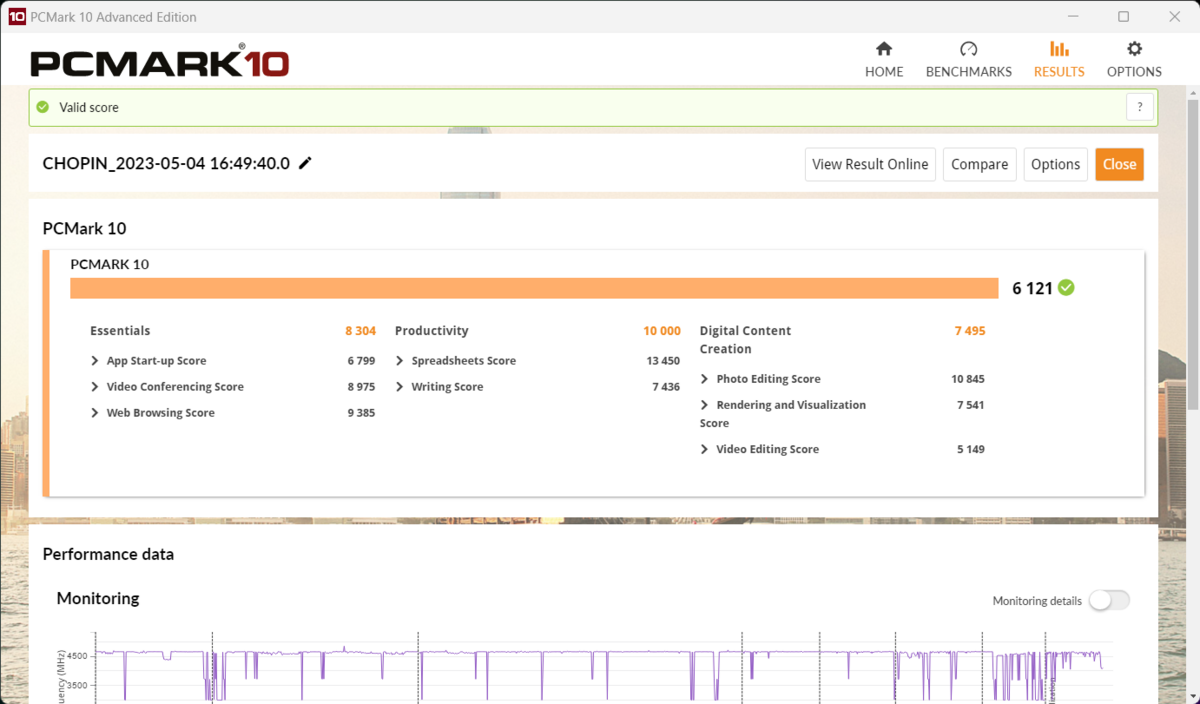The height and width of the screenshot is (704, 1200).
Task: Click the Video Conferencing value 8 975
Action: pyautogui.click(x=361, y=387)
